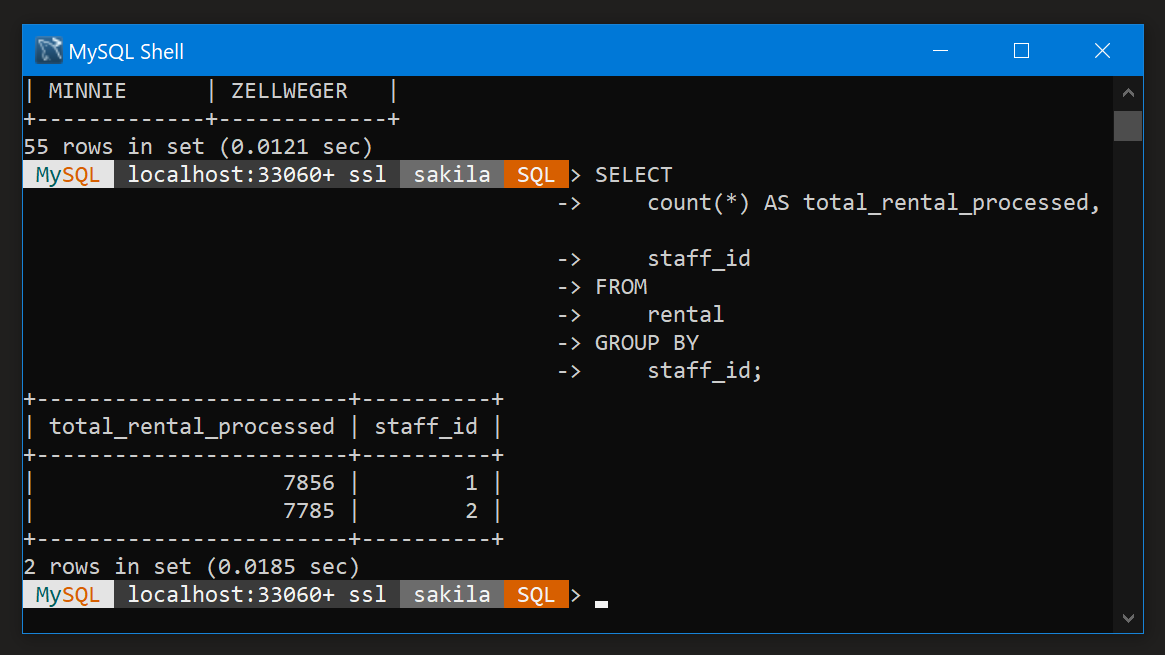Image resolution: width=1165 pixels, height=655 pixels.
Task: Click the MySQL badge on the bottom prompt
Action: pos(66,593)
